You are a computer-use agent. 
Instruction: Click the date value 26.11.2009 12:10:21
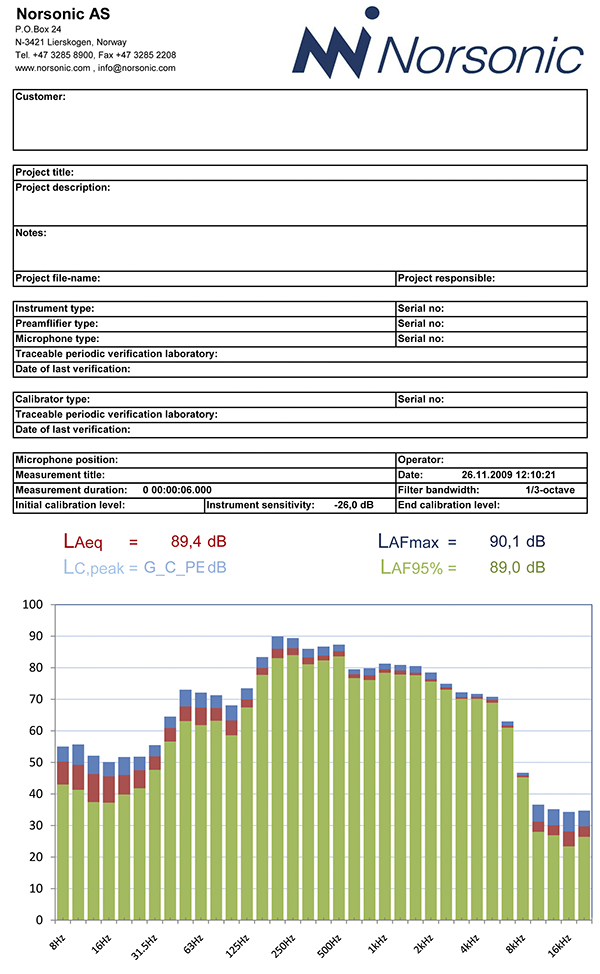point(509,475)
